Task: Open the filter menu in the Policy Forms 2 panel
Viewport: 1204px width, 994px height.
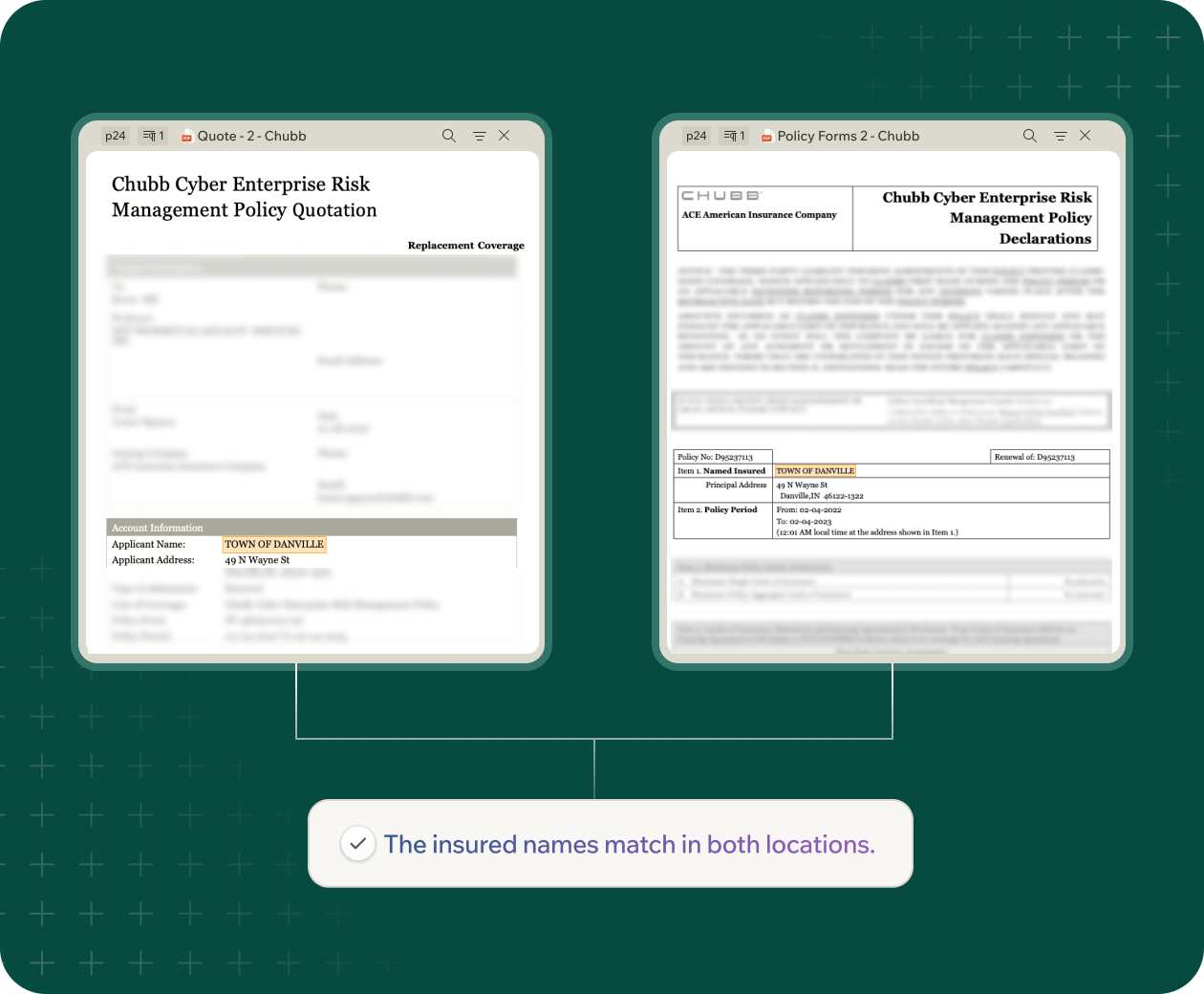Action: click(x=1060, y=136)
